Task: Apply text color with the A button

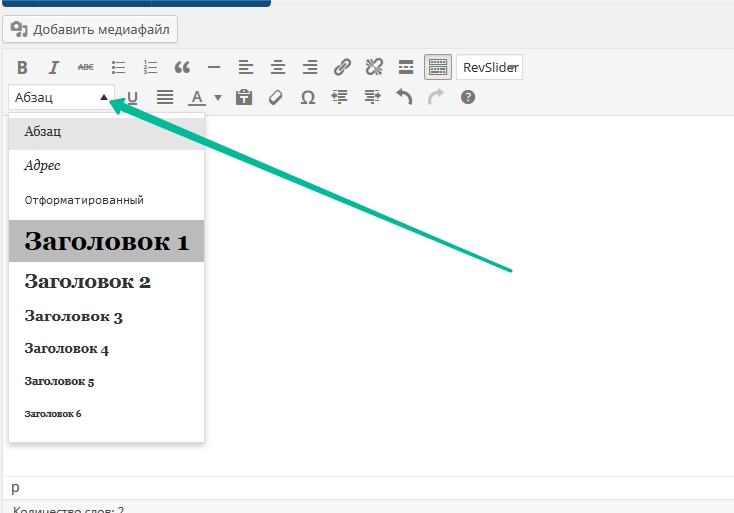Action: point(196,98)
